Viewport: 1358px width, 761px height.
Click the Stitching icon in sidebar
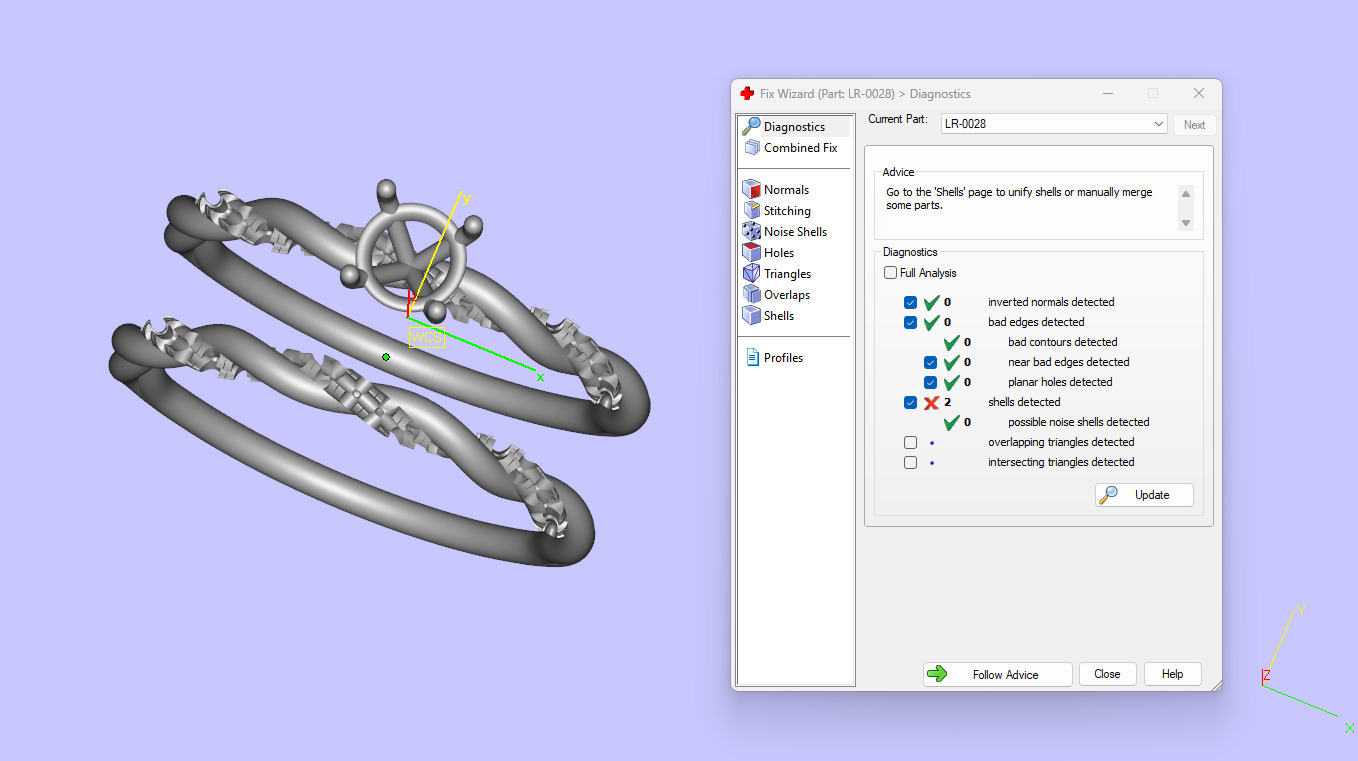pyautogui.click(x=751, y=210)
